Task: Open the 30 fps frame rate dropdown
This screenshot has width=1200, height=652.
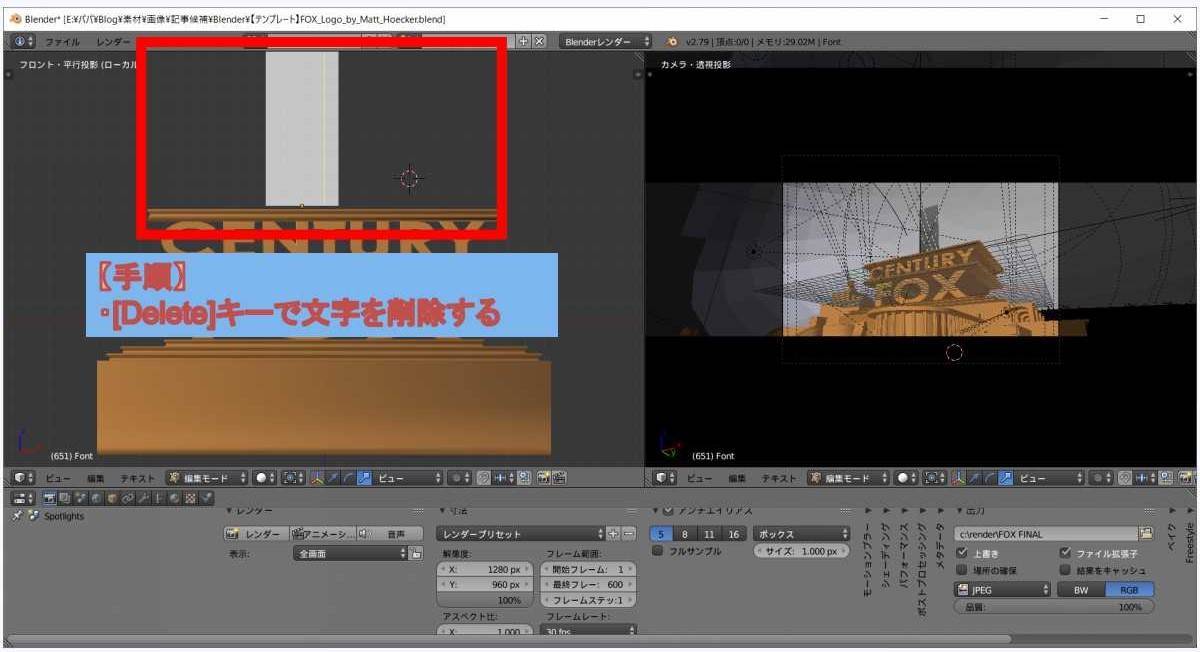Action: pos(588,631)
